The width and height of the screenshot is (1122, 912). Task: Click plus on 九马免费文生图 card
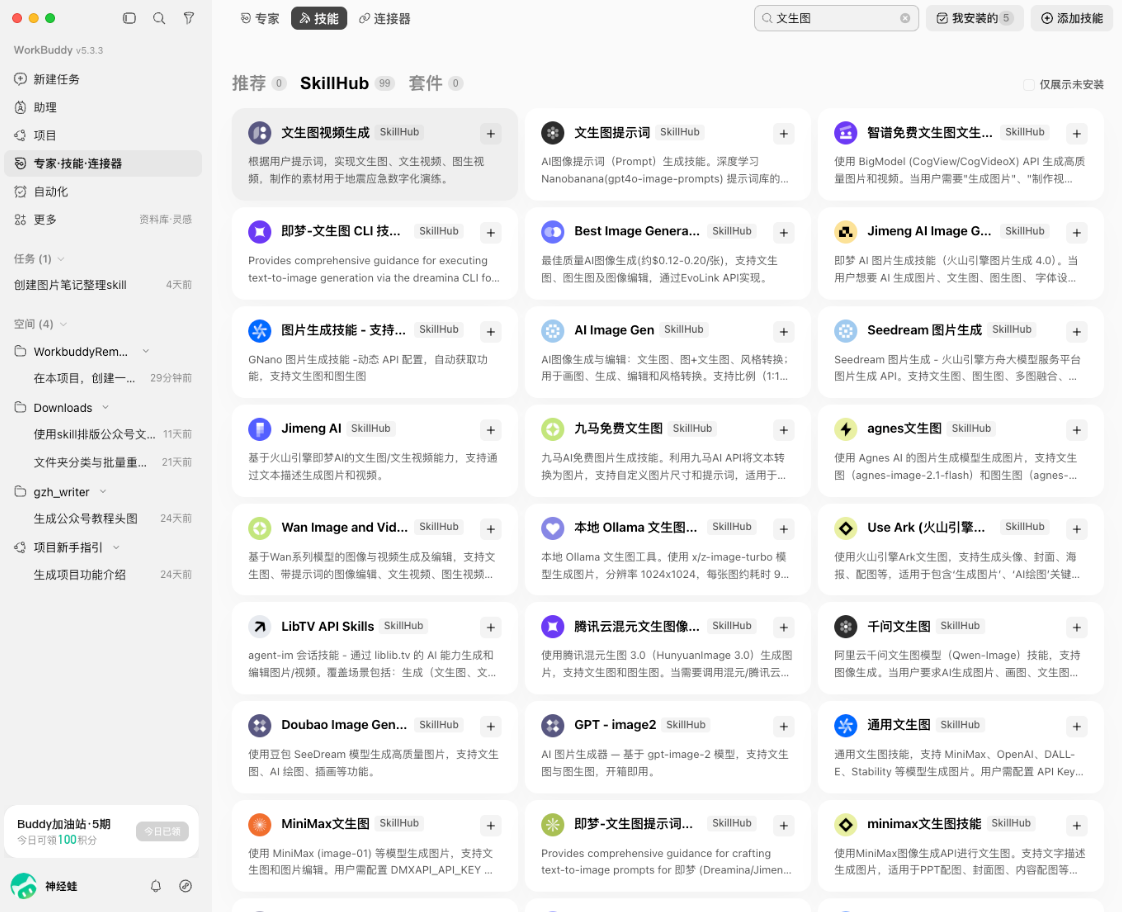(784, 430)
